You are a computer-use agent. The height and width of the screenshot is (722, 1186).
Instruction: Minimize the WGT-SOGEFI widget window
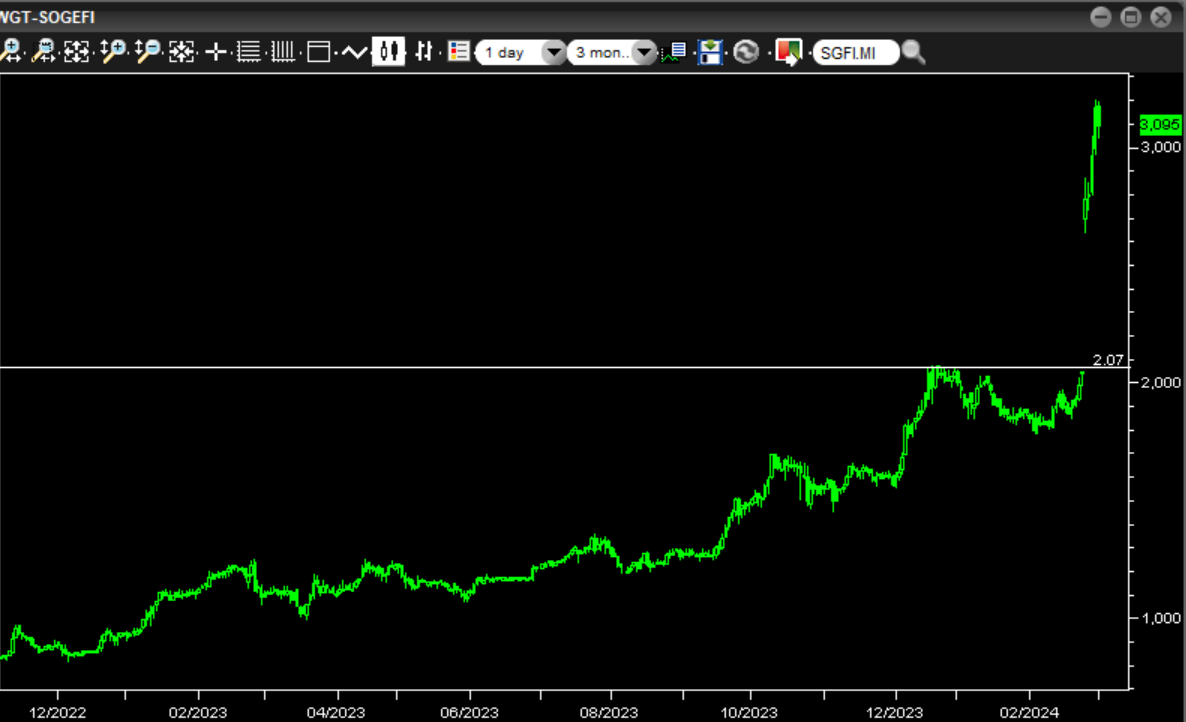click(x=1101, y=17)
